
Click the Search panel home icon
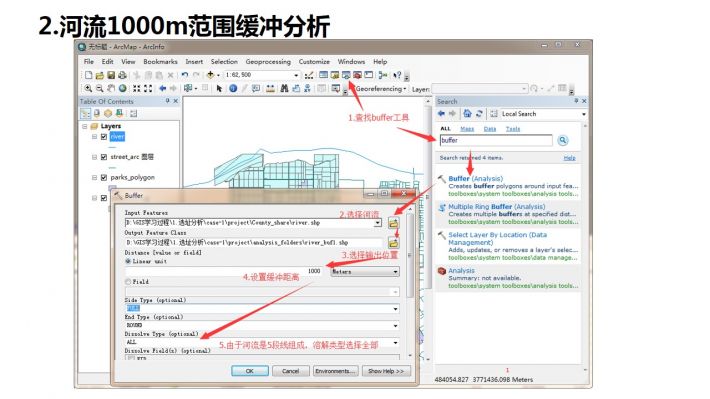pyautogui.click(x=467, y=114)
